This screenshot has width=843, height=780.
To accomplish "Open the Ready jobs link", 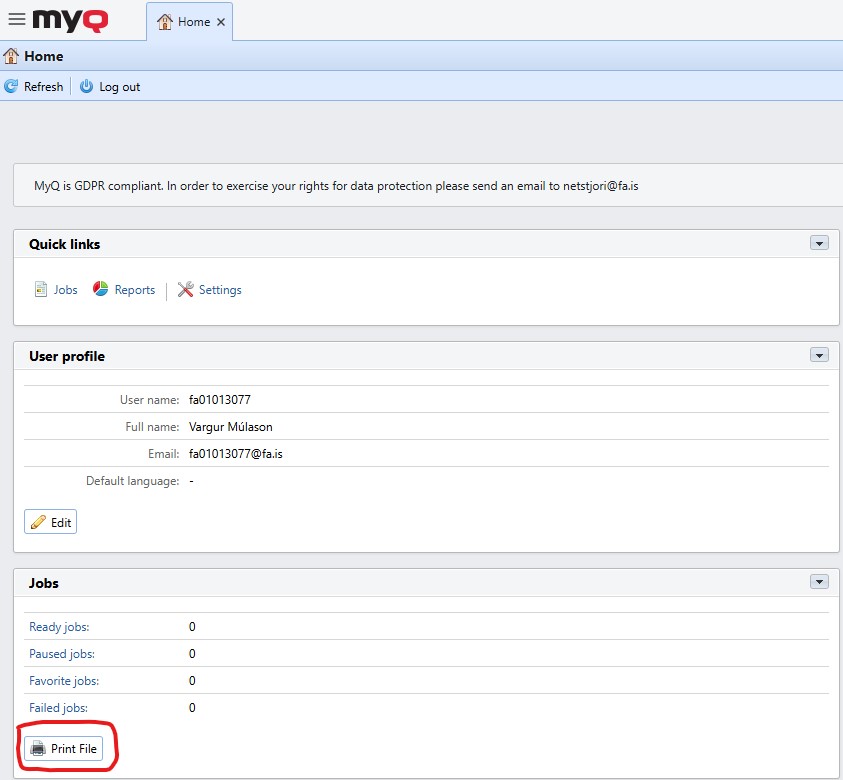I will click(x=59, y=627).
